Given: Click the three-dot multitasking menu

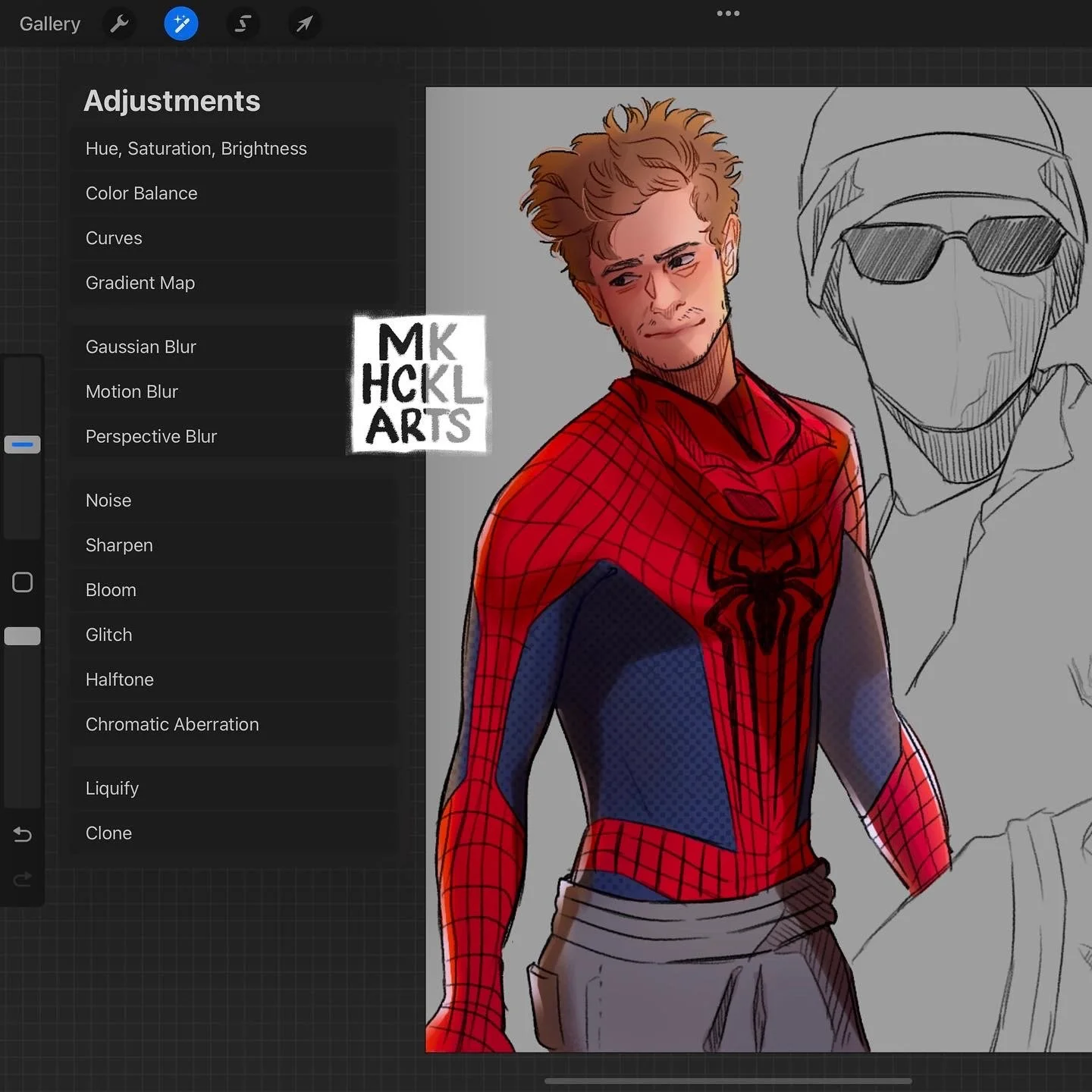Looking at the screenshot, I should [x=728, y=13].
